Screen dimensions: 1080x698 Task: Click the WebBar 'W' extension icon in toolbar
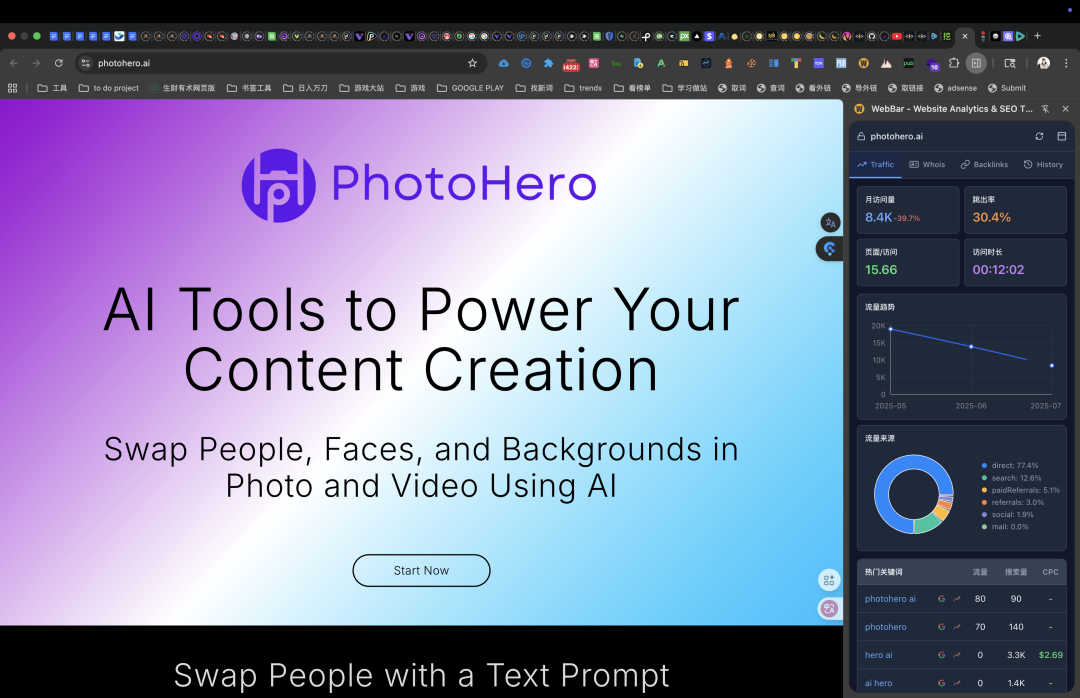click(864, 63)
